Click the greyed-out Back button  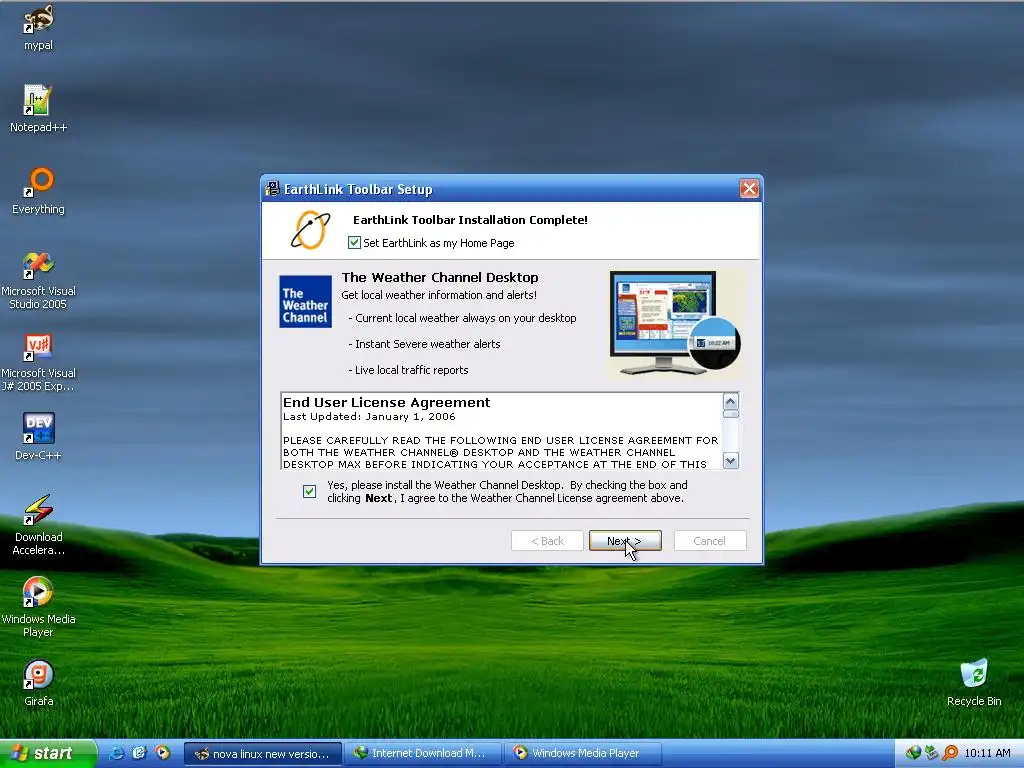pos(547,541)
